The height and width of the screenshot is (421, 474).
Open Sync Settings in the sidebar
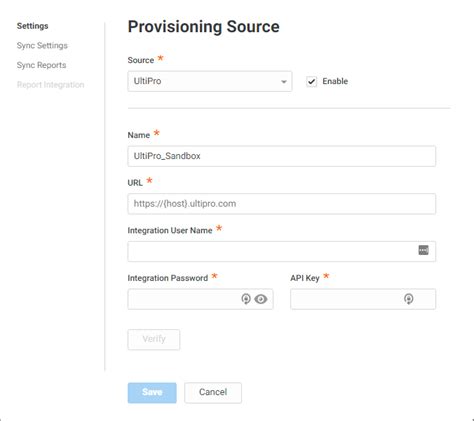click(42, 46)
